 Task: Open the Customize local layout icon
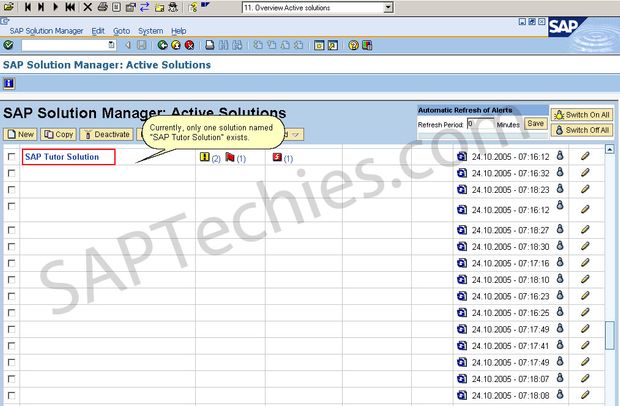pyautogui.click(x=367, y=45)
